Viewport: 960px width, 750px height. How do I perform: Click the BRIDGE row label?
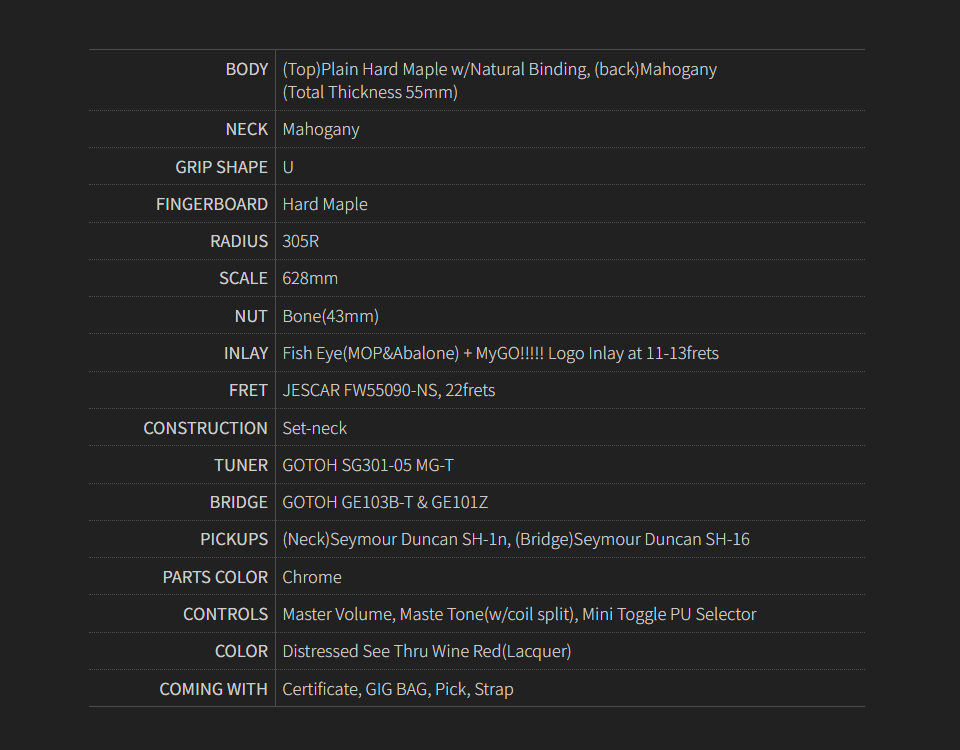(238, 502)
